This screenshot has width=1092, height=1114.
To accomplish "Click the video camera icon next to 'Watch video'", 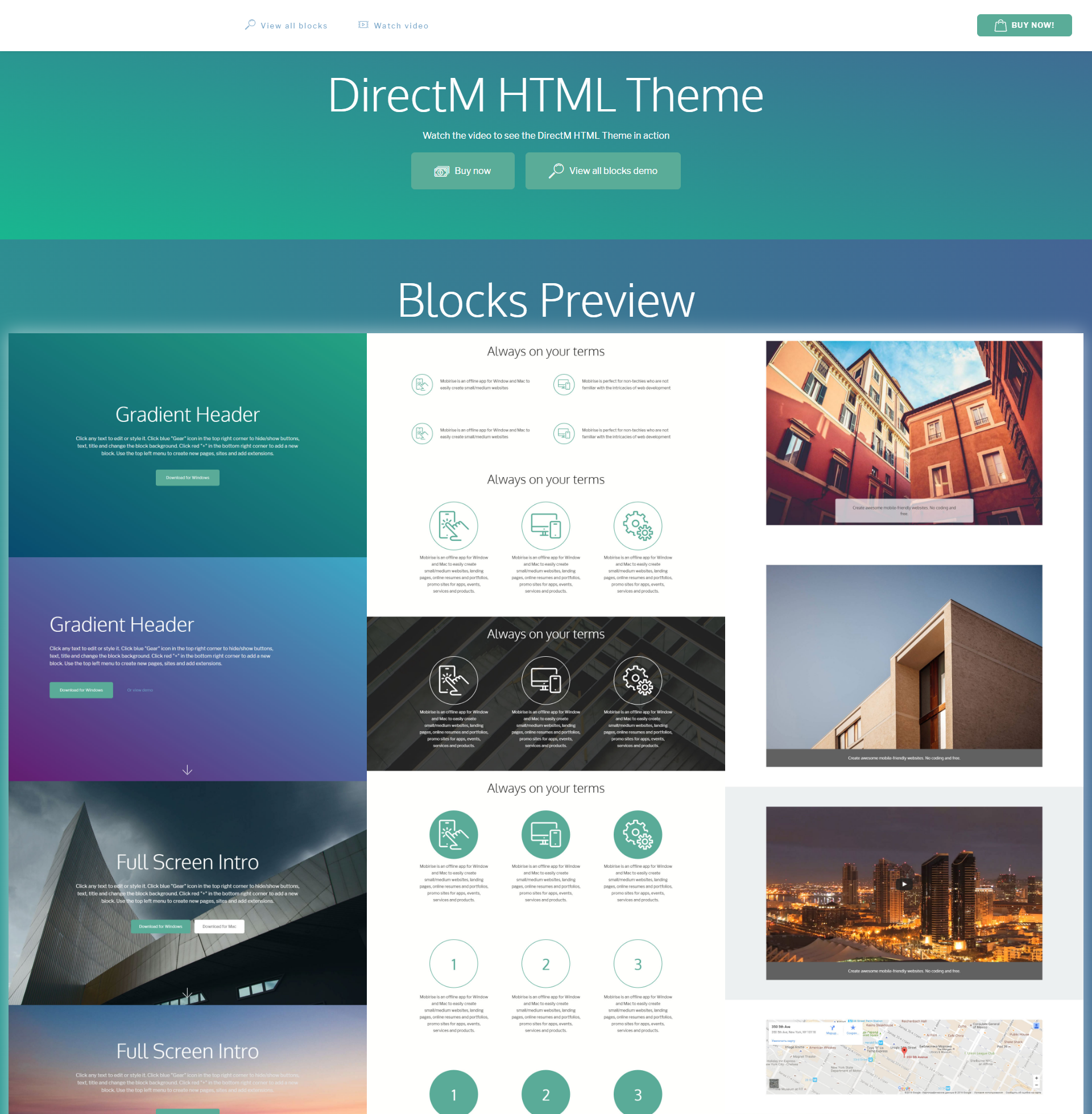I will 364,24.
